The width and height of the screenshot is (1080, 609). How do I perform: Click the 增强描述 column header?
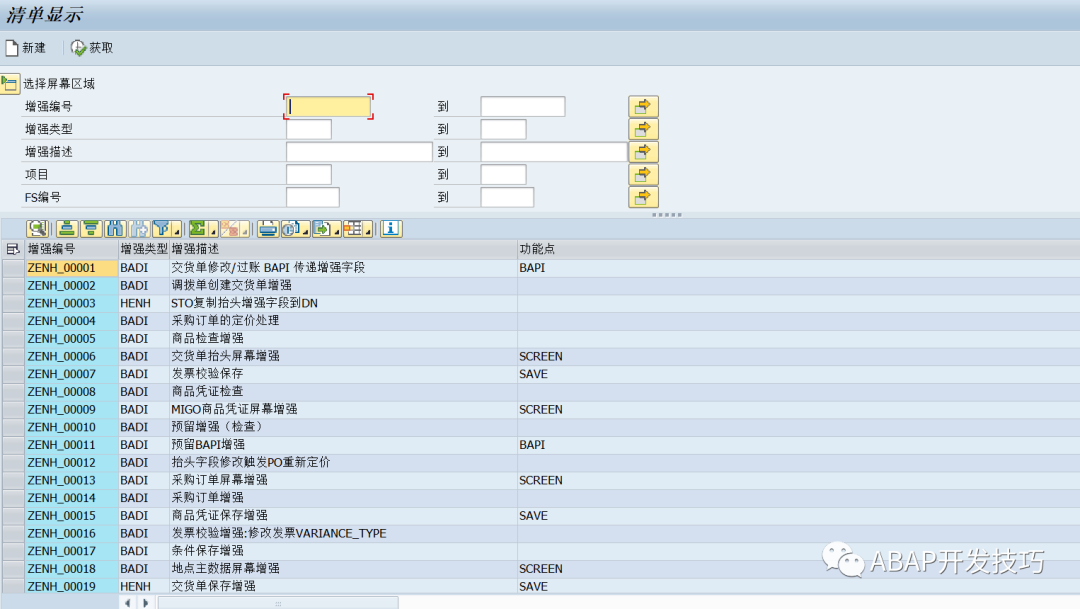point(343,249)
